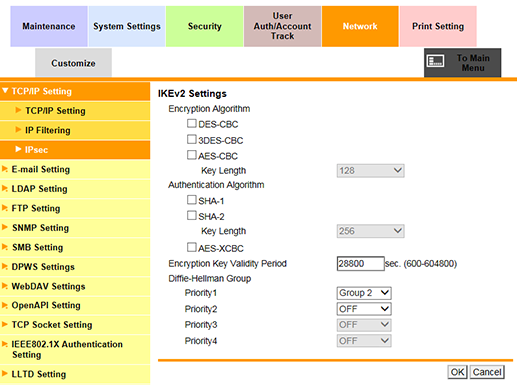Click the arrow icon beside IP Filtering
This screenshot has width=517, height=385.
18,130
